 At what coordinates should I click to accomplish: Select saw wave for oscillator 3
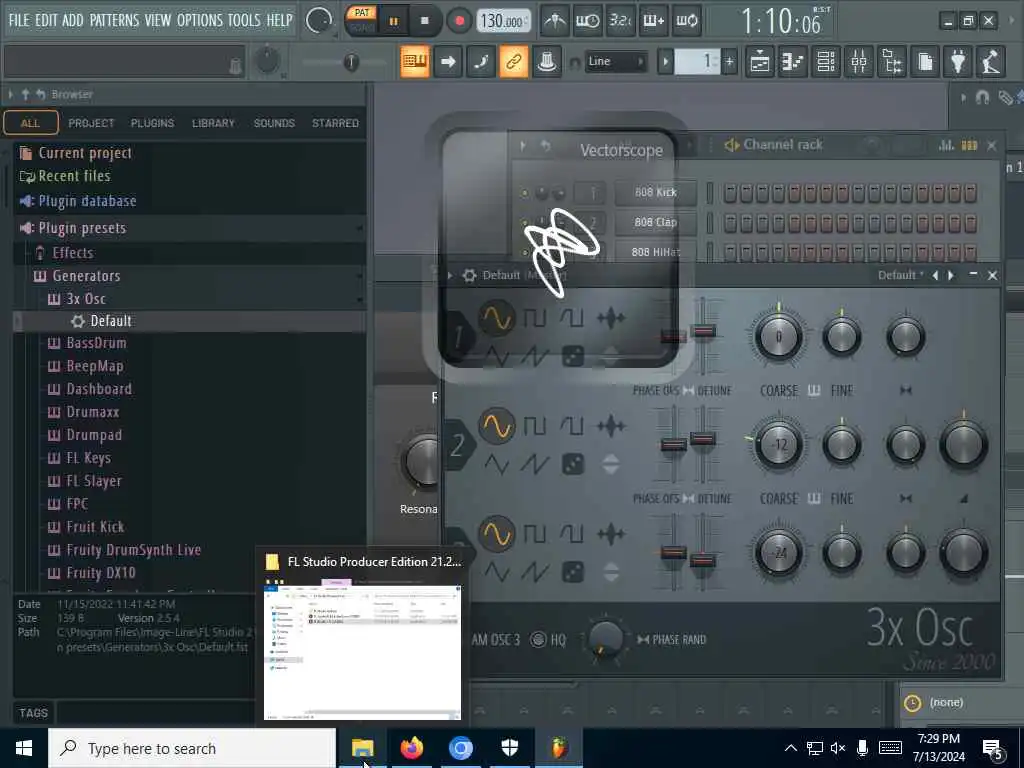click(x=534, y=573)
